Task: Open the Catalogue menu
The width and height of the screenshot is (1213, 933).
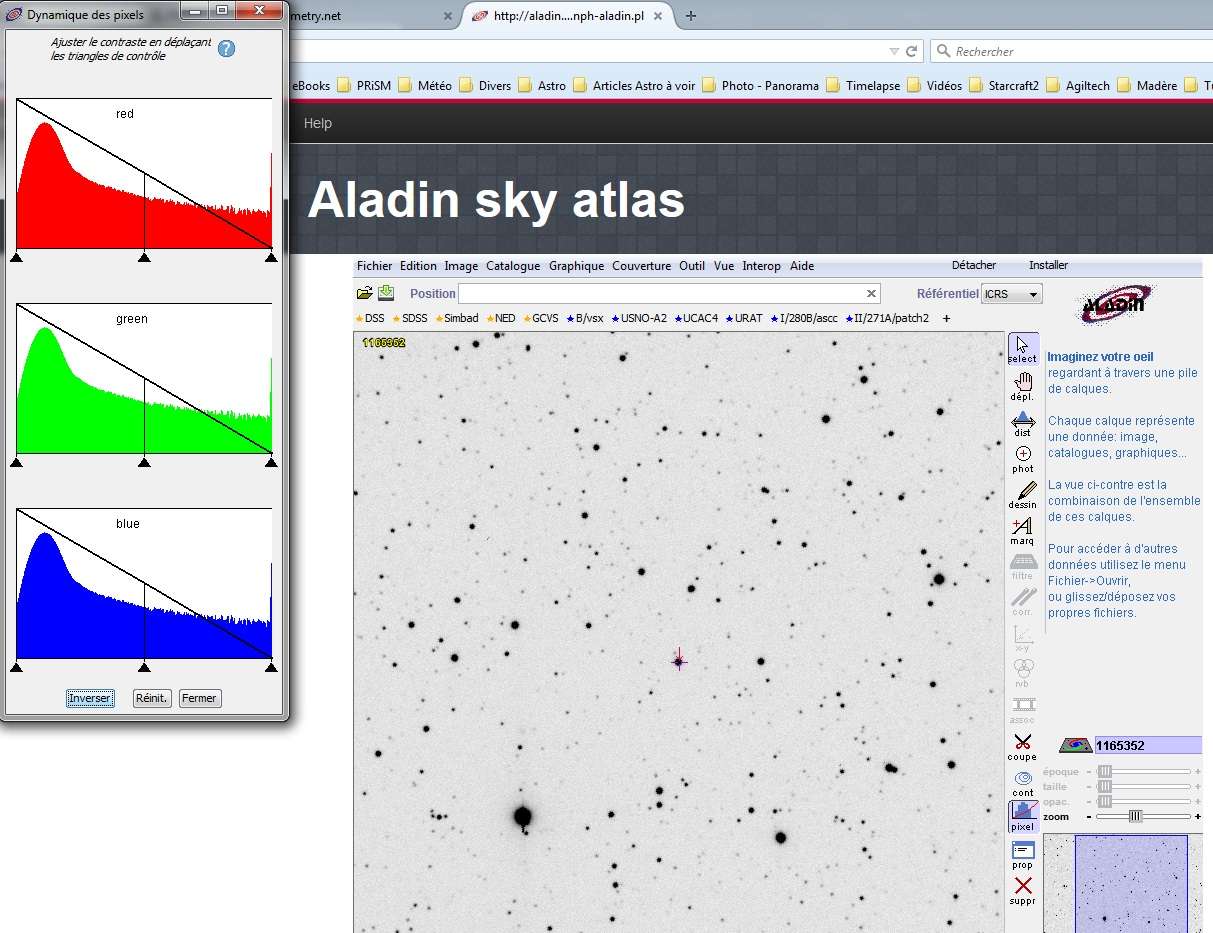Action: tap(513, 266)
